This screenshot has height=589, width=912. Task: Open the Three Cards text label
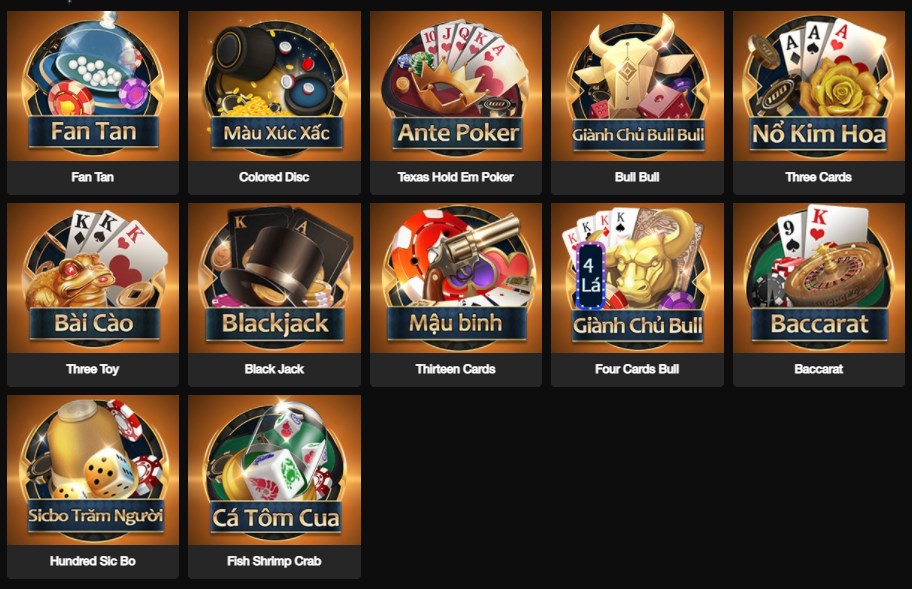click(818, 177)
